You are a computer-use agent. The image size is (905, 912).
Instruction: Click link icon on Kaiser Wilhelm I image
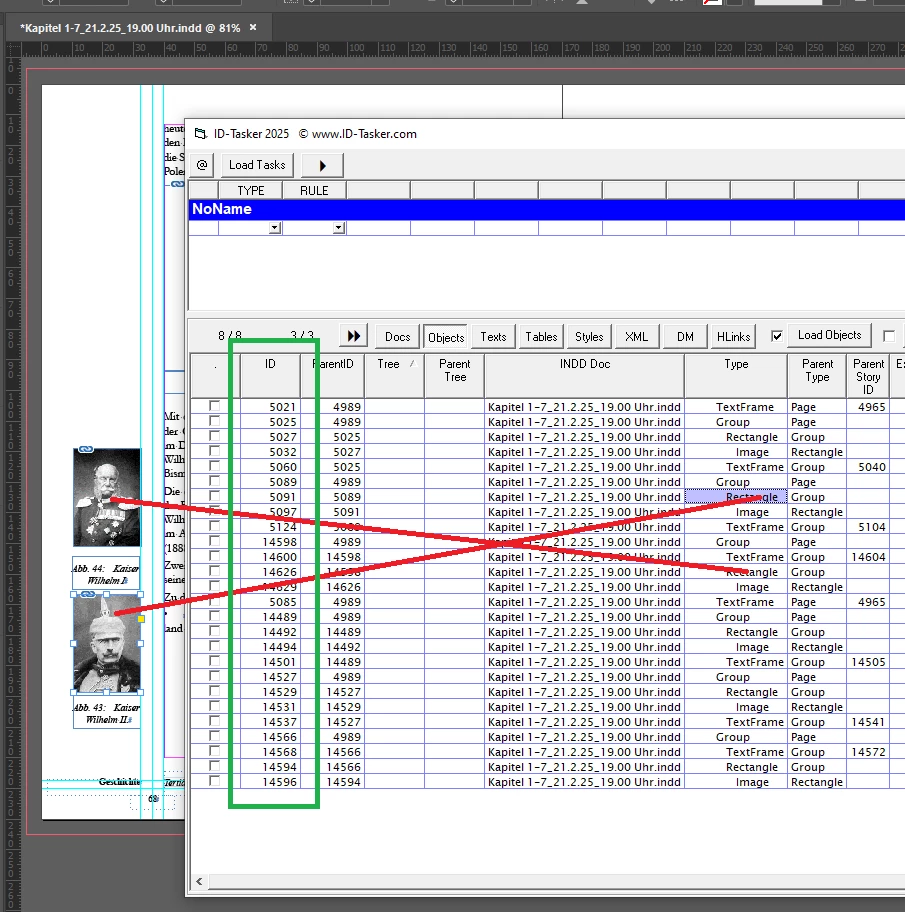[x=86, y=449]
